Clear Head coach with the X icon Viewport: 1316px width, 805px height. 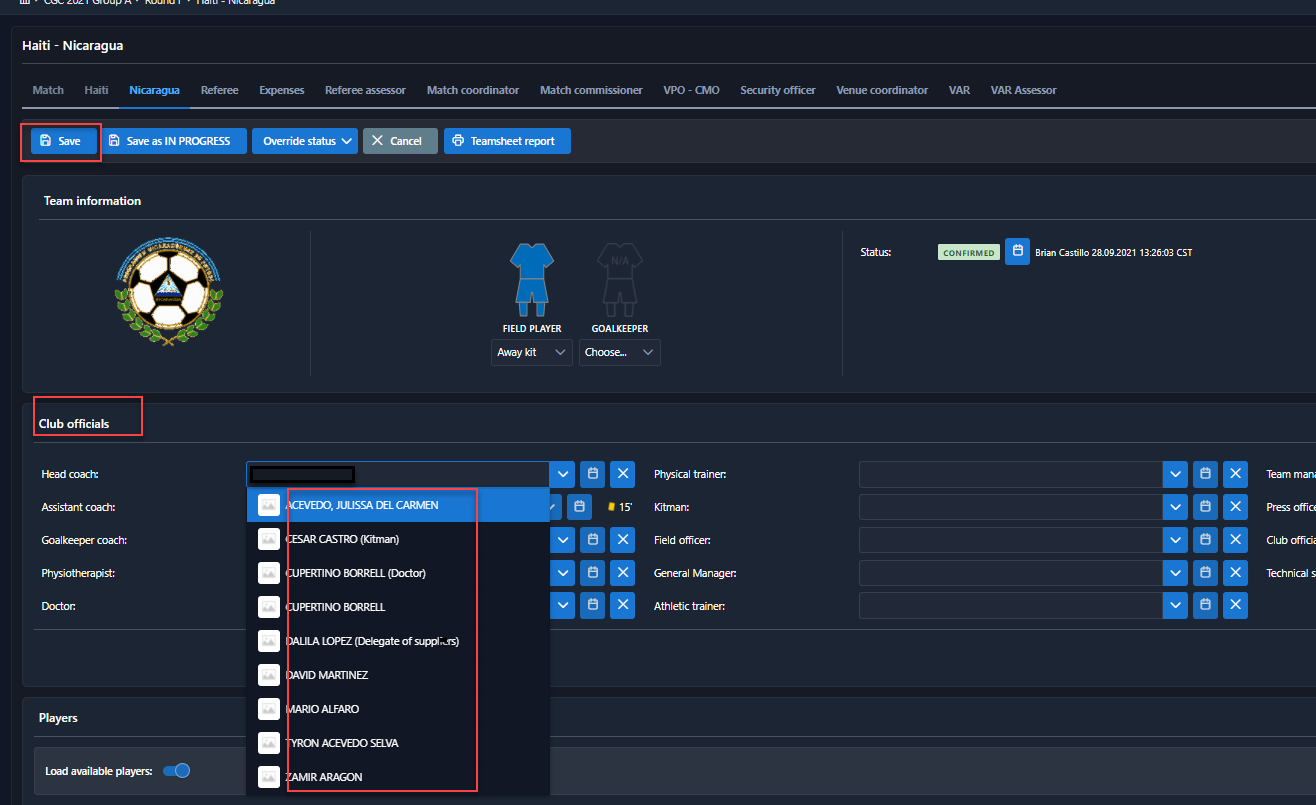click(623, 474)
